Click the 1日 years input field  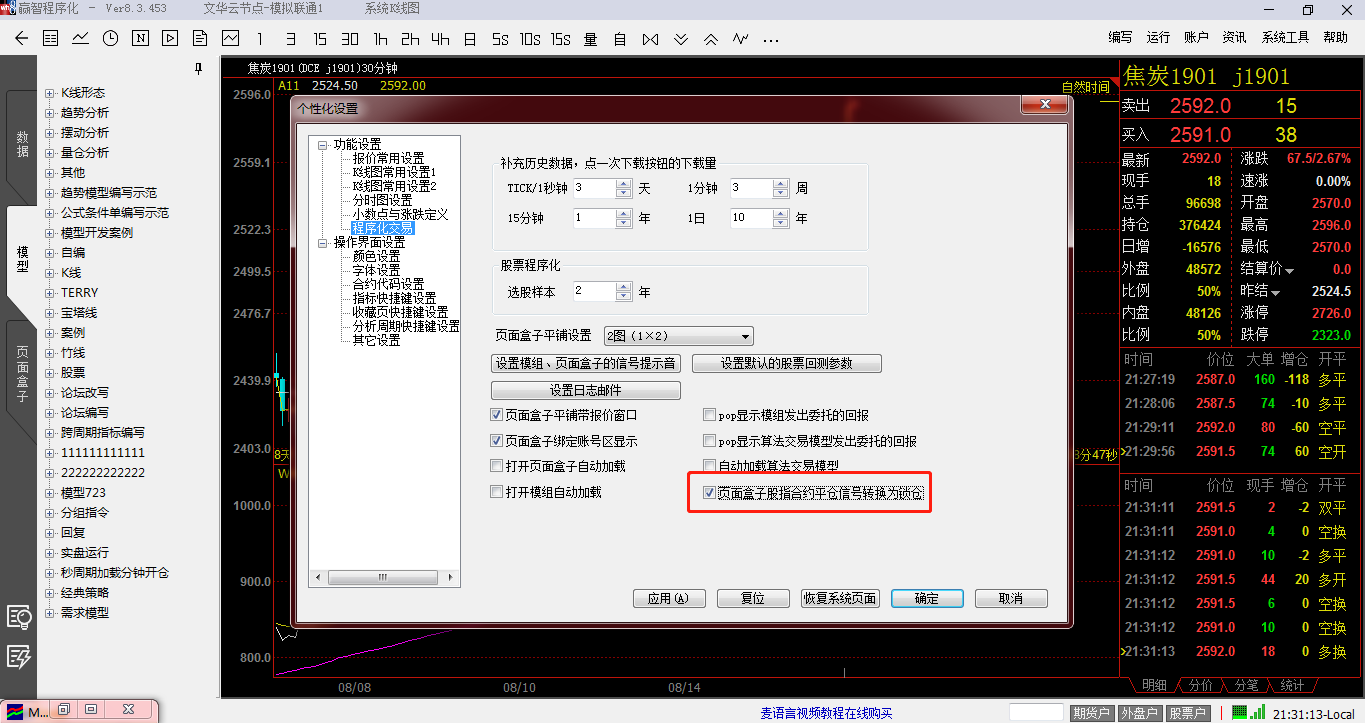751,217
